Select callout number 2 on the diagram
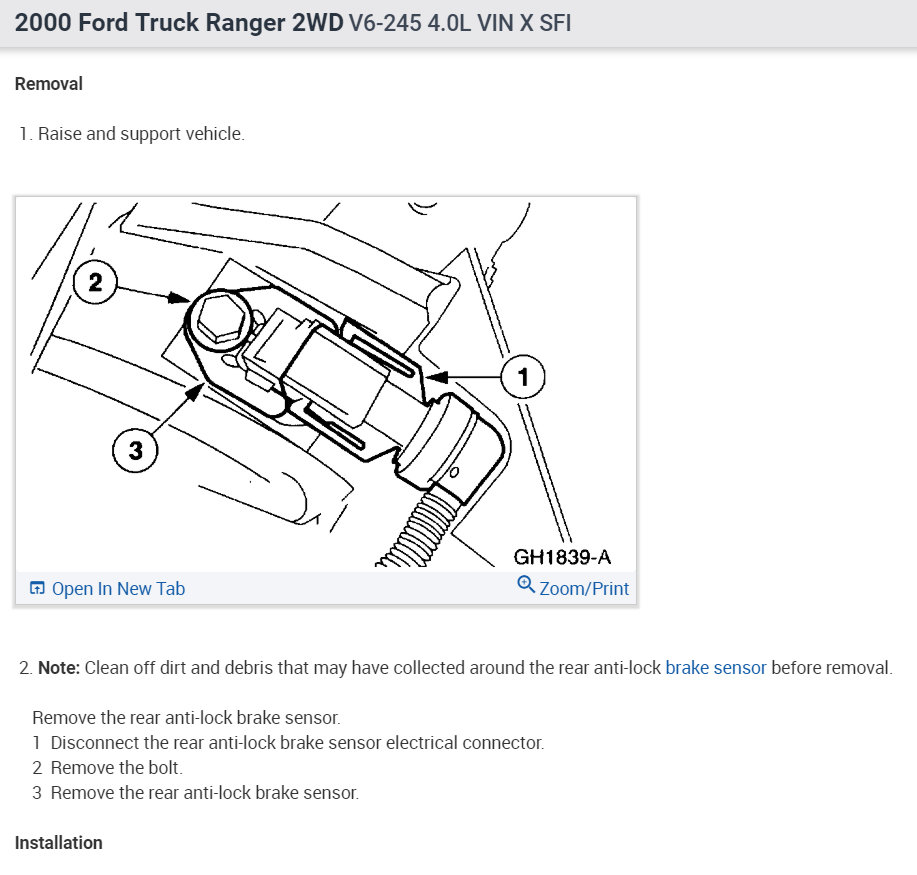This screenshot has height=875, width=917. coord(96,283)
